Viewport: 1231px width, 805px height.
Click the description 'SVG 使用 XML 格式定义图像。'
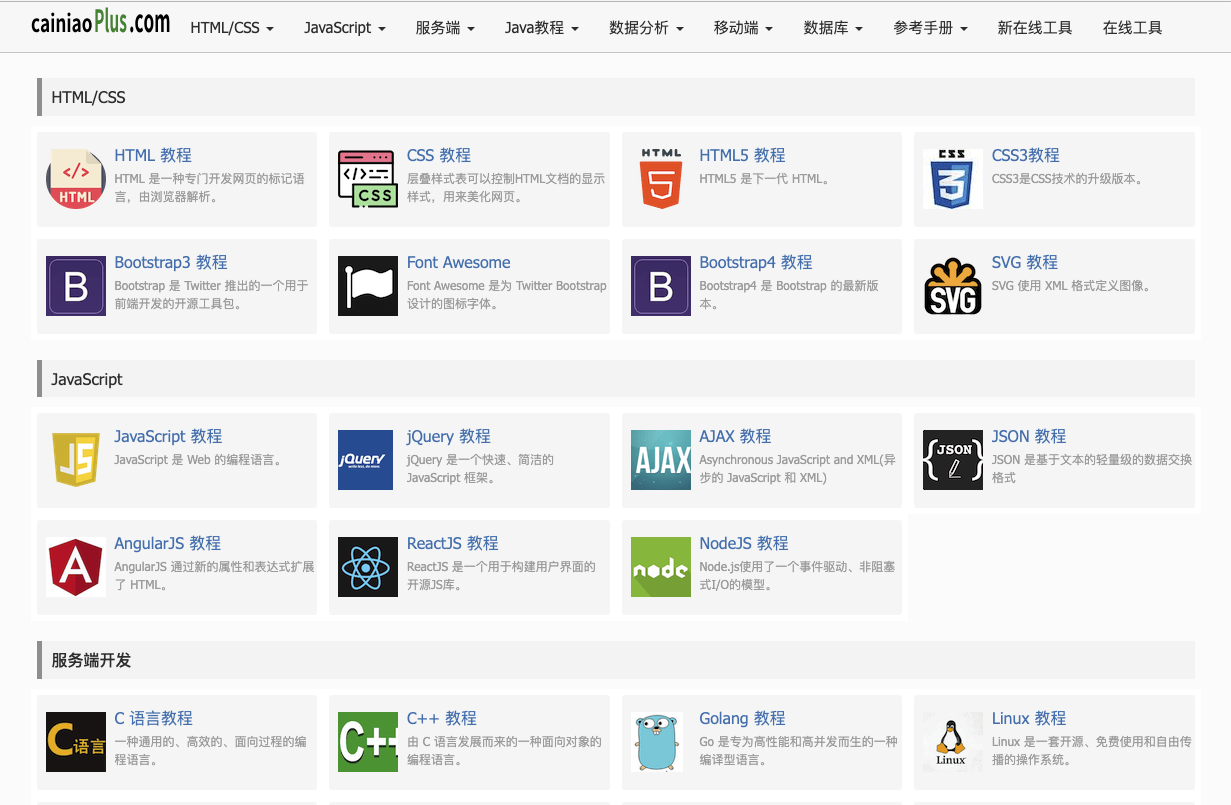coord(1072,286)
